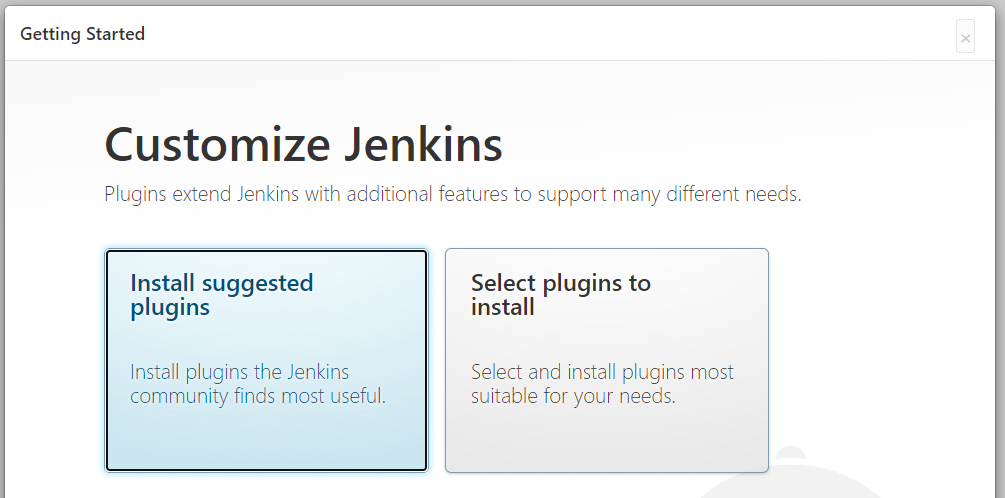Click text "Plugins extend Jenkins with additional features"
1005x498 pixels.
pyautogui.click(x=306, y=194)
